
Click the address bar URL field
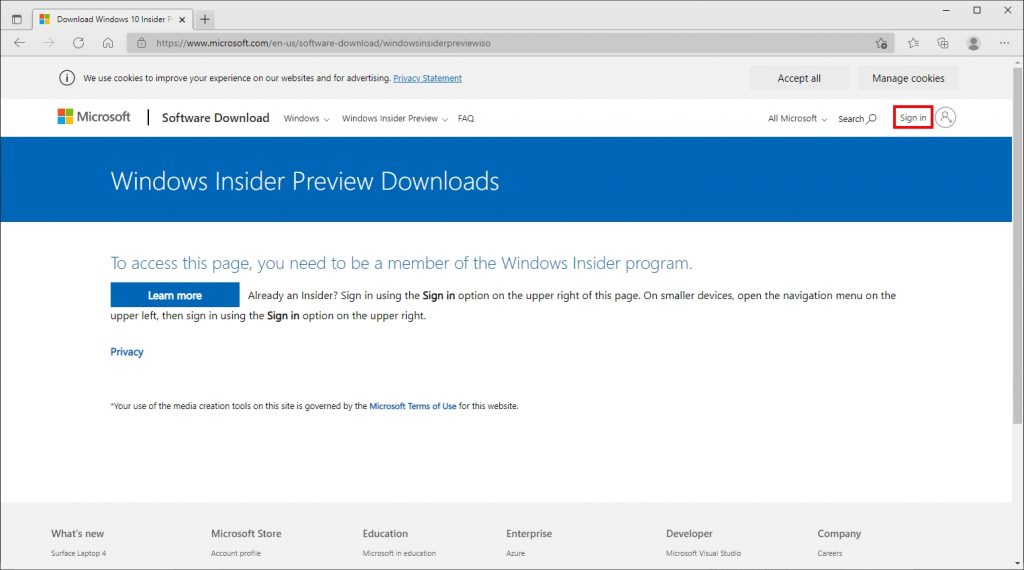pos(500,43)
